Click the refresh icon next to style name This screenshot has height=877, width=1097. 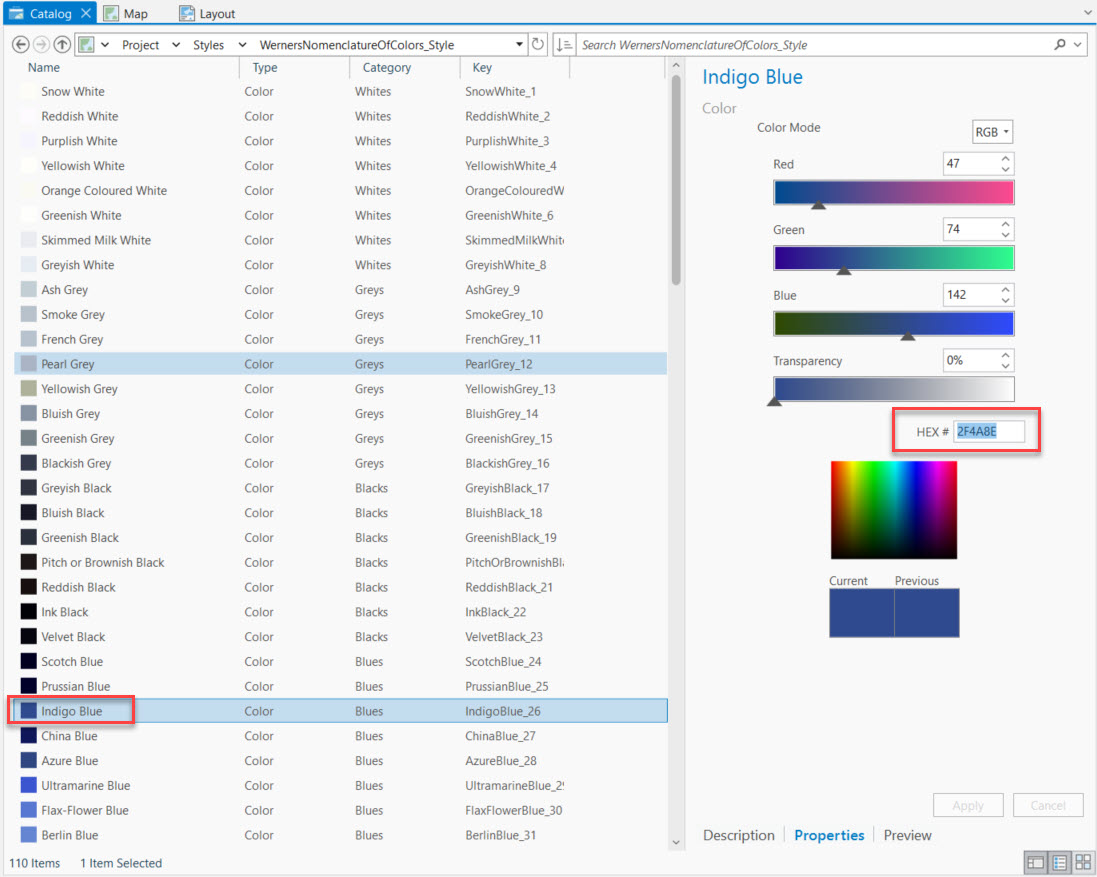coord(538,44)
